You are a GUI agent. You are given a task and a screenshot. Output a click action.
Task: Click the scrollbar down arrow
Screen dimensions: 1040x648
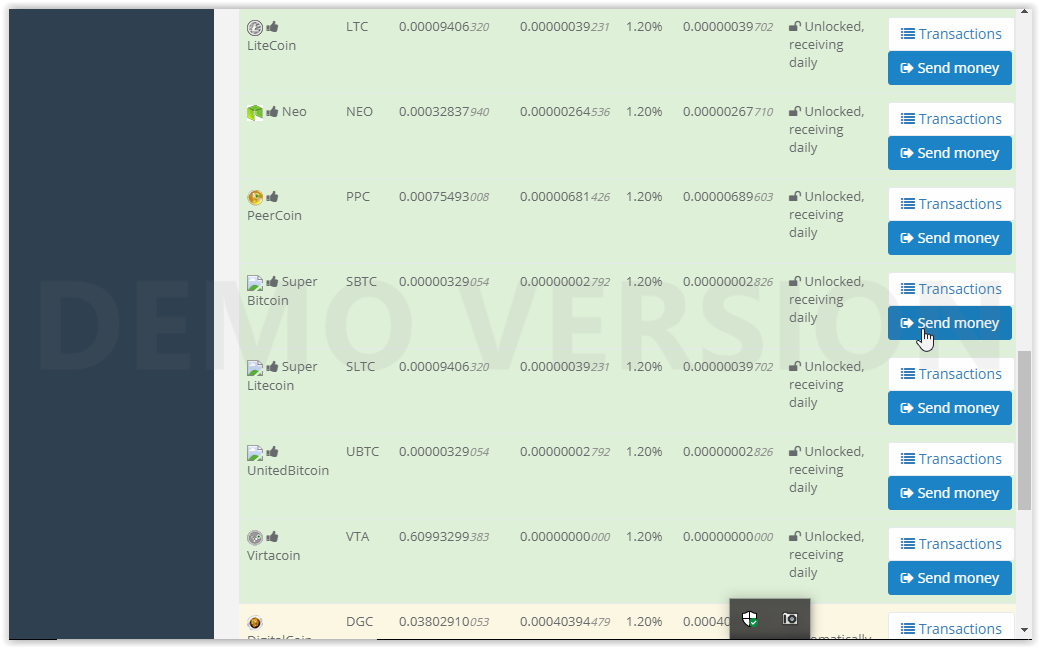tap(1025, 630)
